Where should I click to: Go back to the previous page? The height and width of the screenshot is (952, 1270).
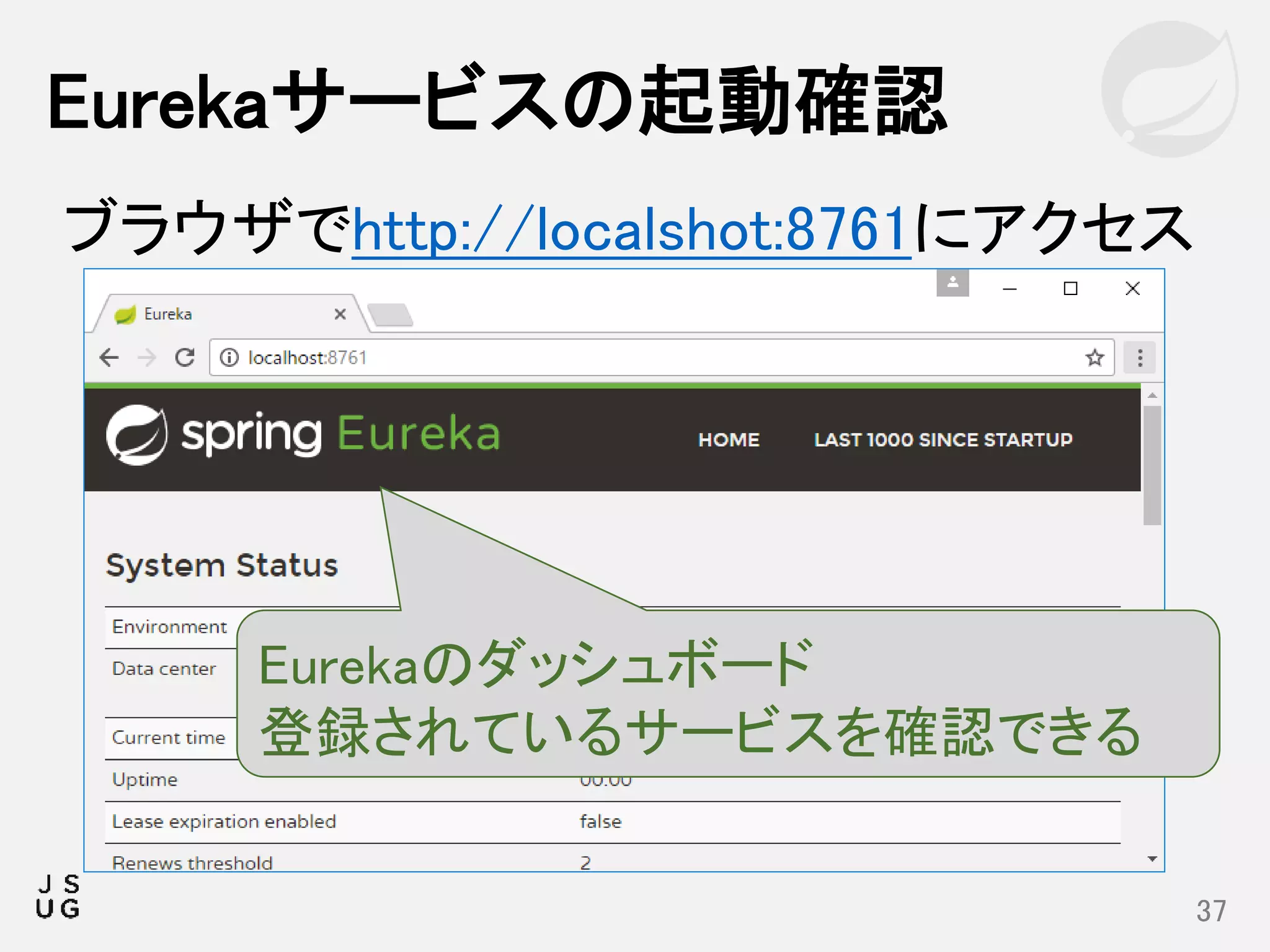[109, 358]
